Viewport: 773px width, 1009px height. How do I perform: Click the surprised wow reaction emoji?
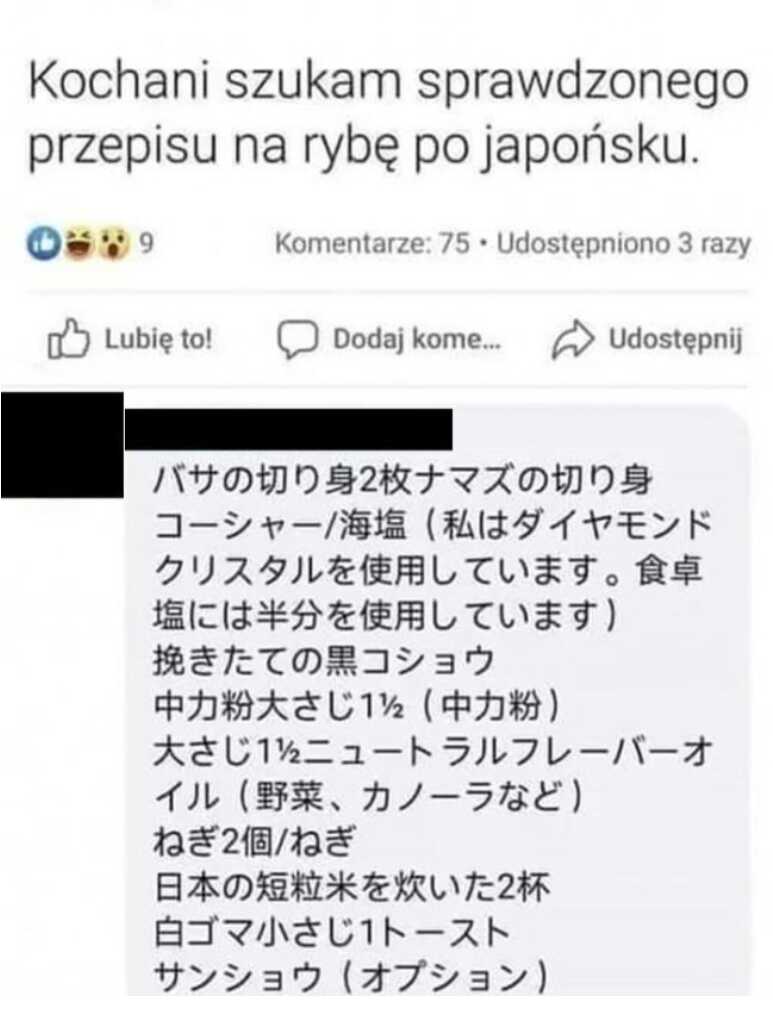[114, 245]
